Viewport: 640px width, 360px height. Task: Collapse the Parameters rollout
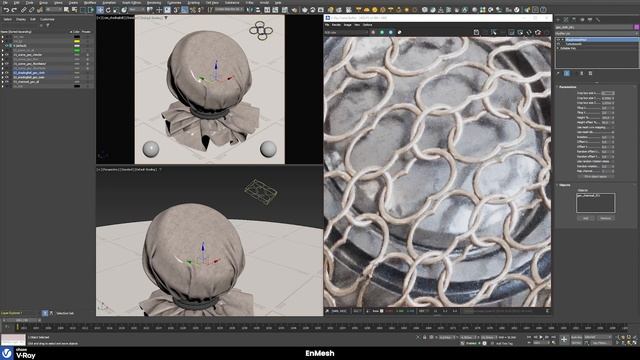coord(567,87)
